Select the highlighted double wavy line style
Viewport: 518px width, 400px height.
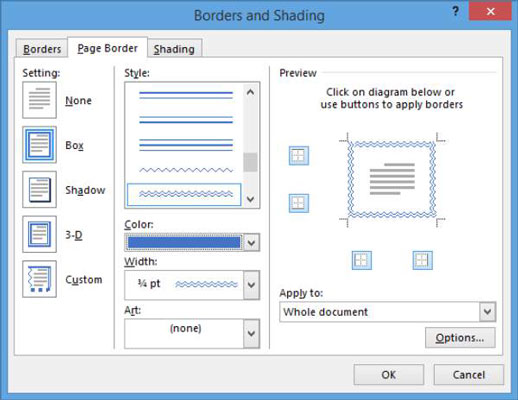pyautogui.click(x=184, y=194)
